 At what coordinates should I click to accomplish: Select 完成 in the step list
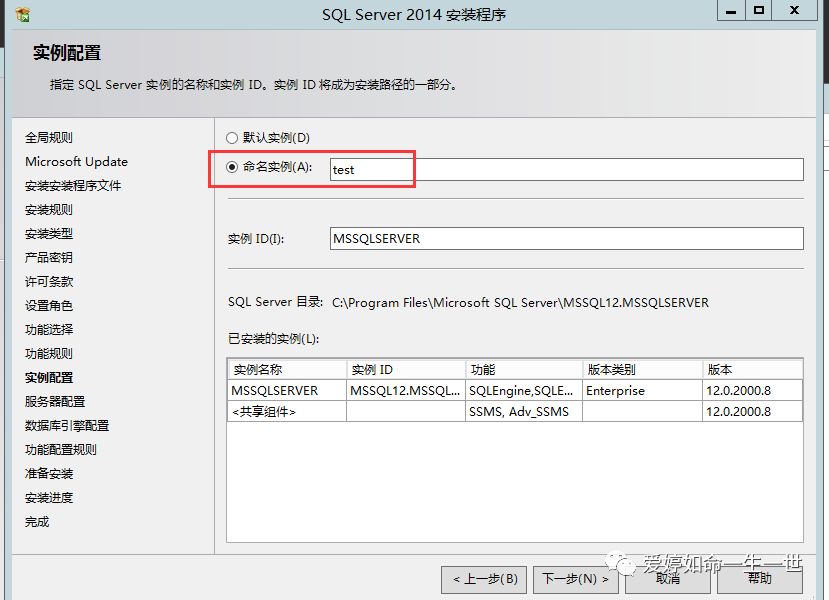[37, 522]
